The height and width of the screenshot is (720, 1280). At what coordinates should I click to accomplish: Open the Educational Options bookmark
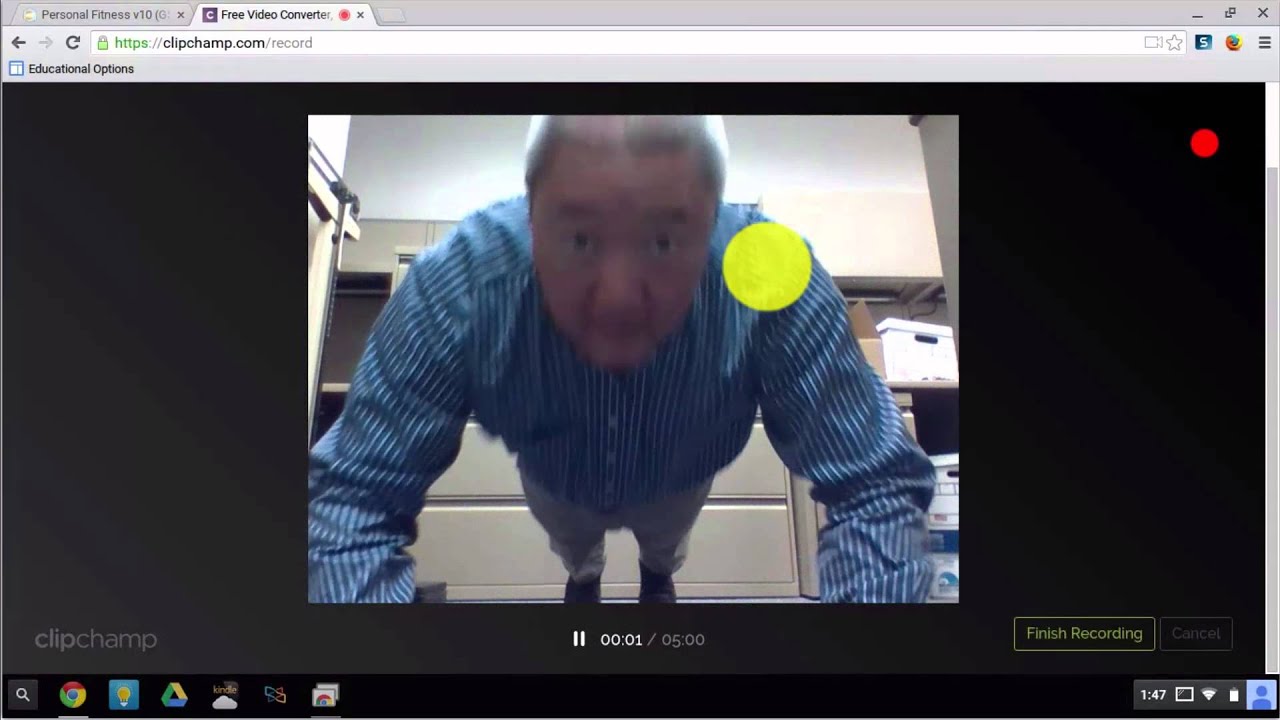click(71, 69)
